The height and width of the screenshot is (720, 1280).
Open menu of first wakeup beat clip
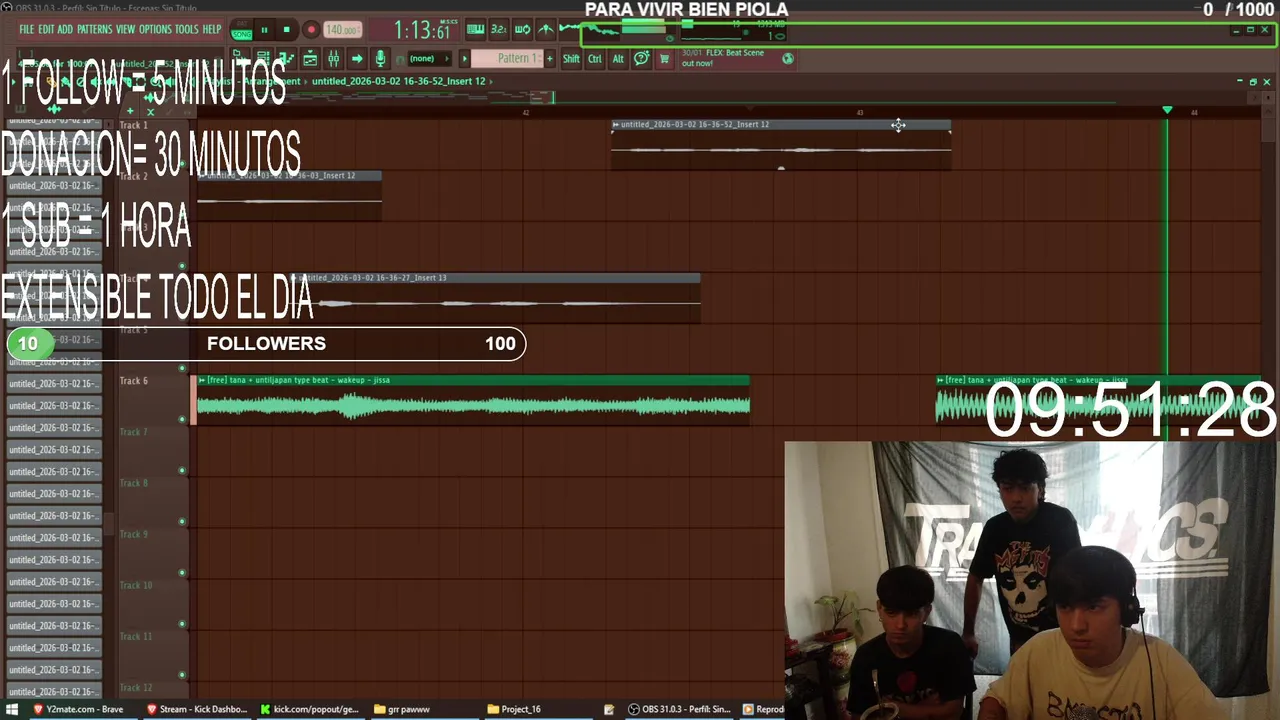click(202, 380)
